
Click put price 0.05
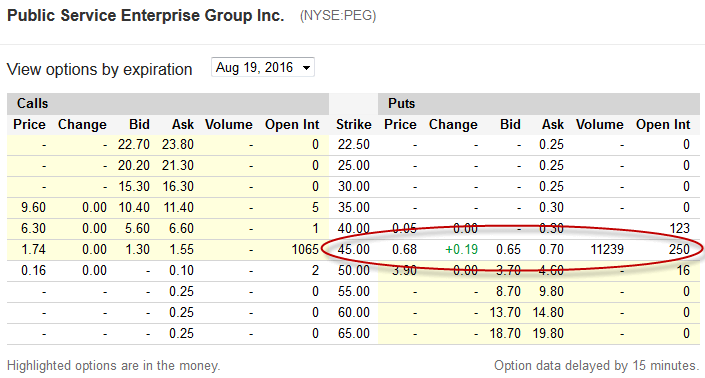point(404,228)
